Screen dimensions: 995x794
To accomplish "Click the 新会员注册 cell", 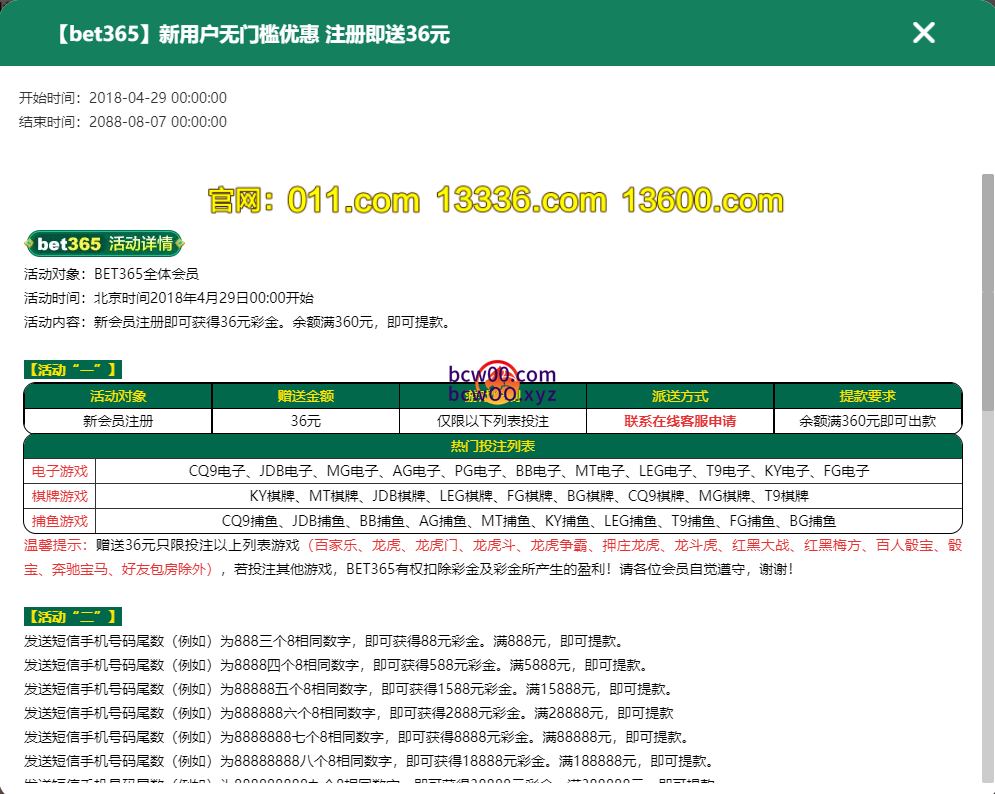I will pos(118,421).
